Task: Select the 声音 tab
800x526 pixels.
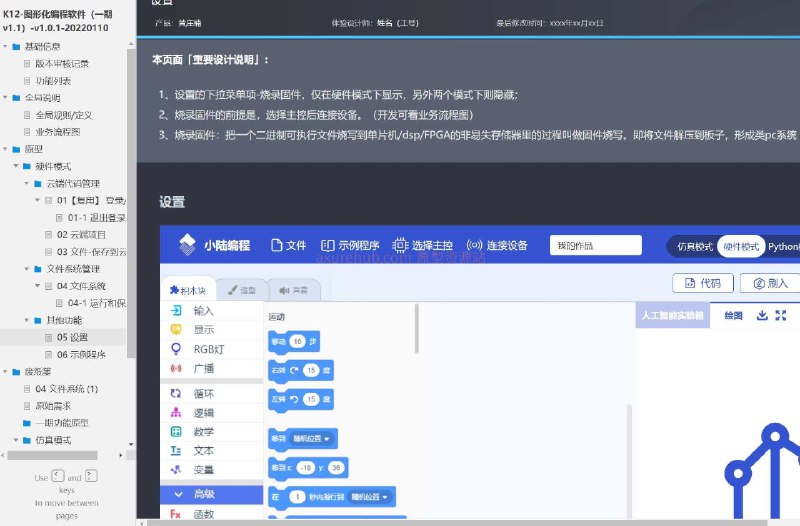Action: (x=293, y=290)
